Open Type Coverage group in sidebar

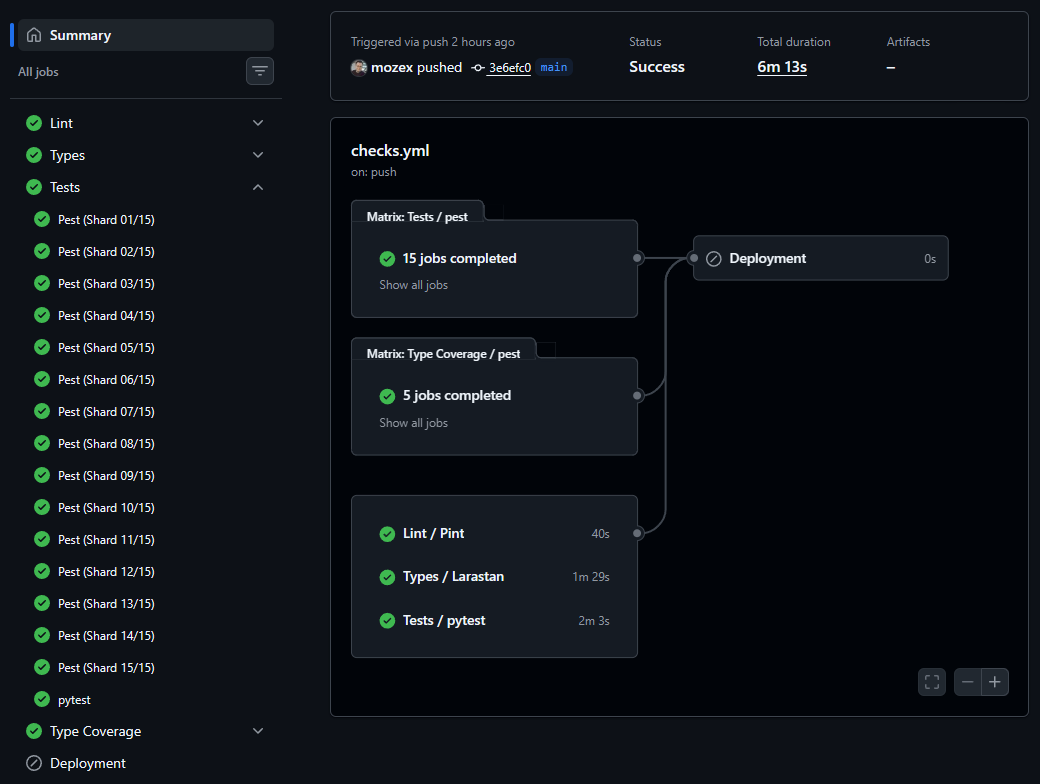point(96,731)
